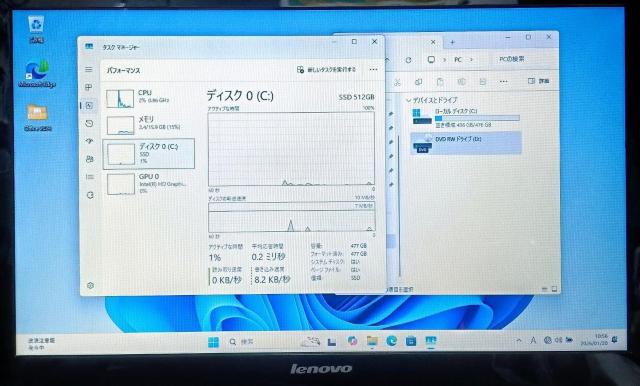Select ディスク 0 (C:) entry in performance list
Screen dimensions: 640x386
[149, 153]
